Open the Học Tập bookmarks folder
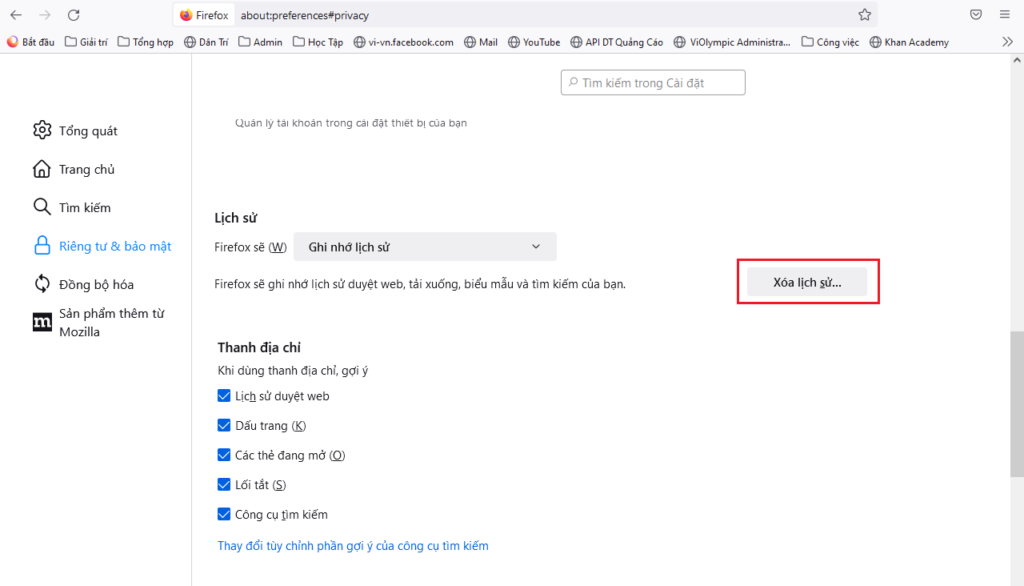The width and height of the screenshot is (1024, 586). click(x=318, y=42)
